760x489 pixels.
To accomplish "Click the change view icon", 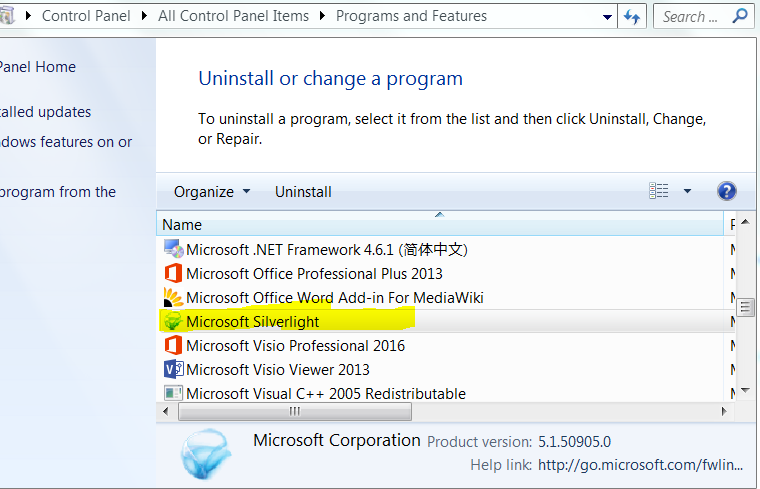I will tap(659, 191).
